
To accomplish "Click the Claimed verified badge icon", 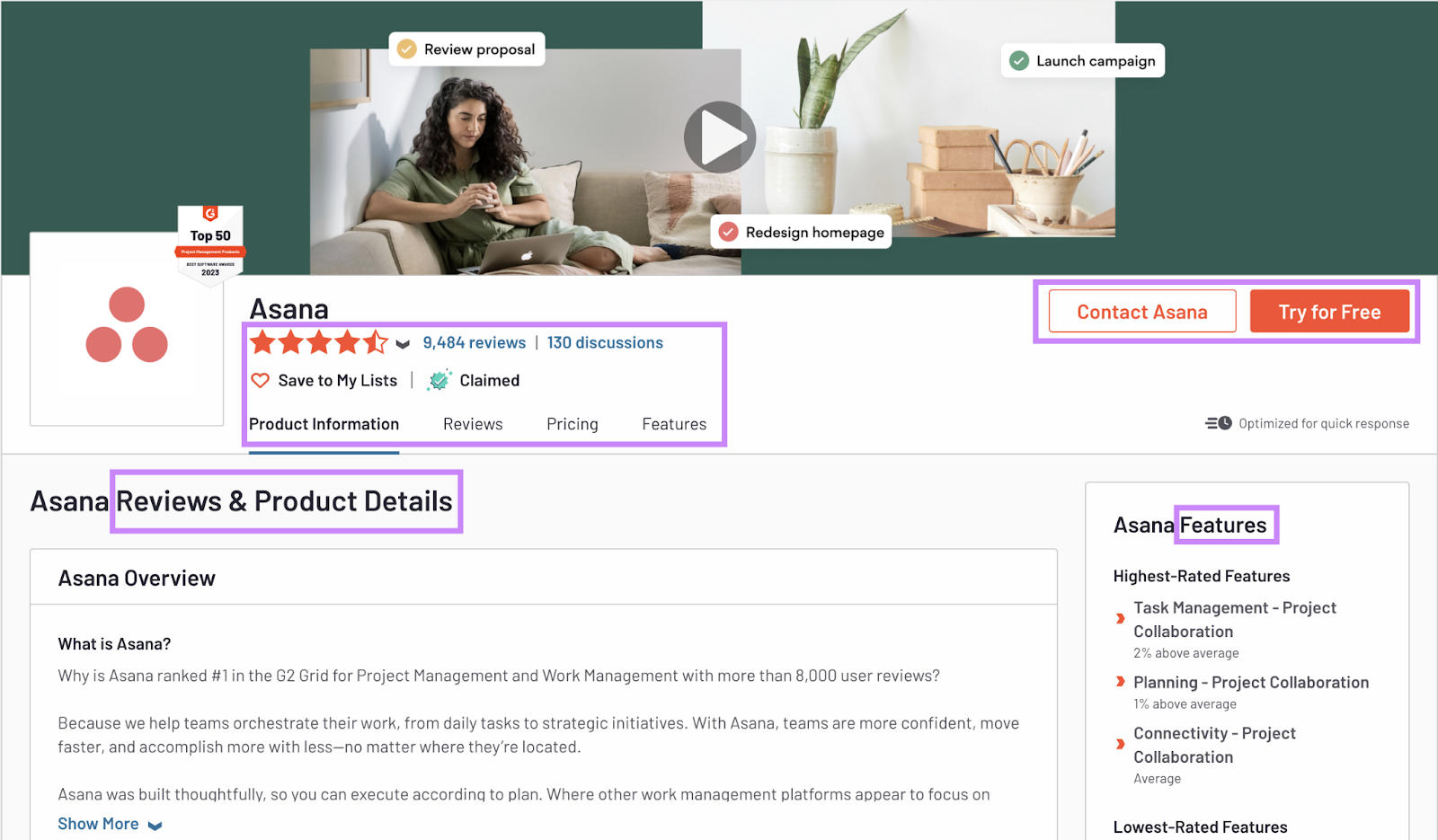I will tap(439, 380).
